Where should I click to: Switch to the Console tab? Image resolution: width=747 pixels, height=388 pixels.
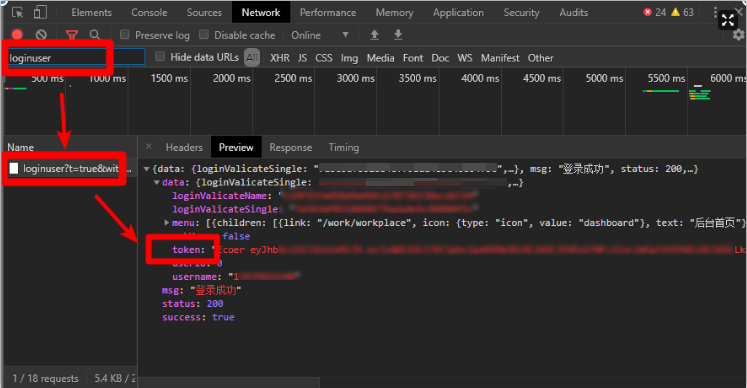pyautogui.click(x=149, y=12)
